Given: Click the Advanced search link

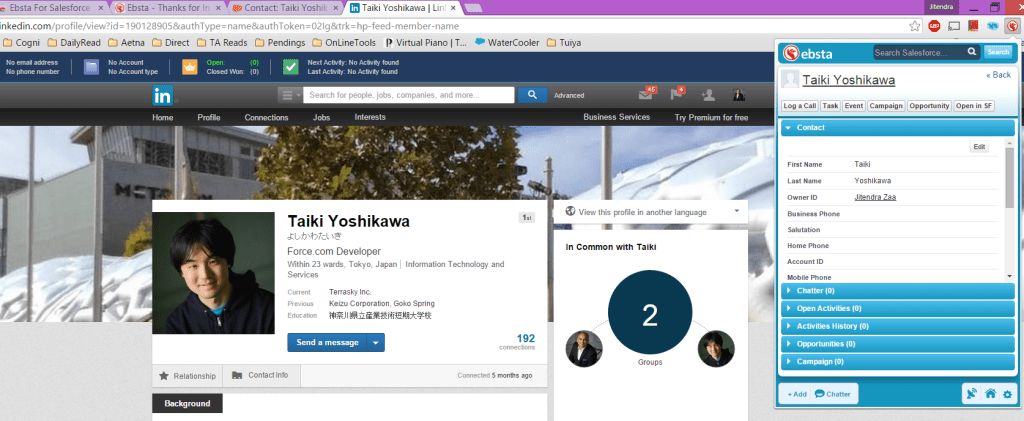Looking at the screenshot, I should point(569,95).
